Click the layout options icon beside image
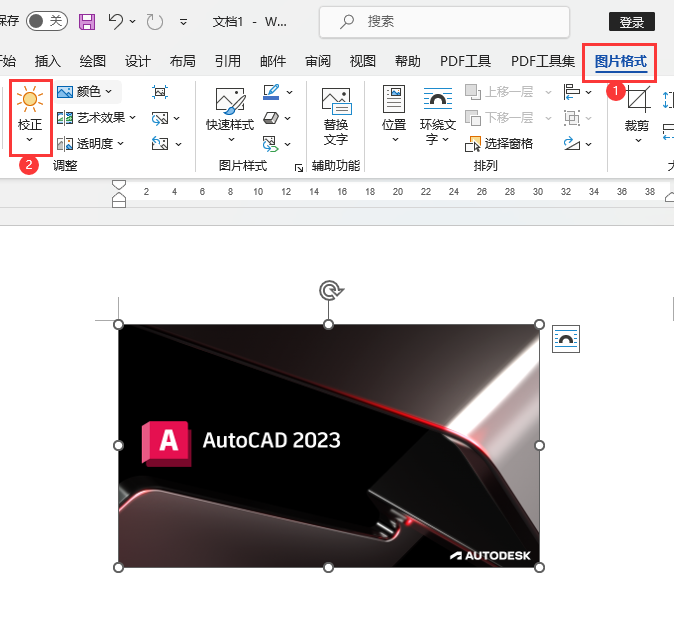Screen dimensions: 674x628 (x=566, y=339)
